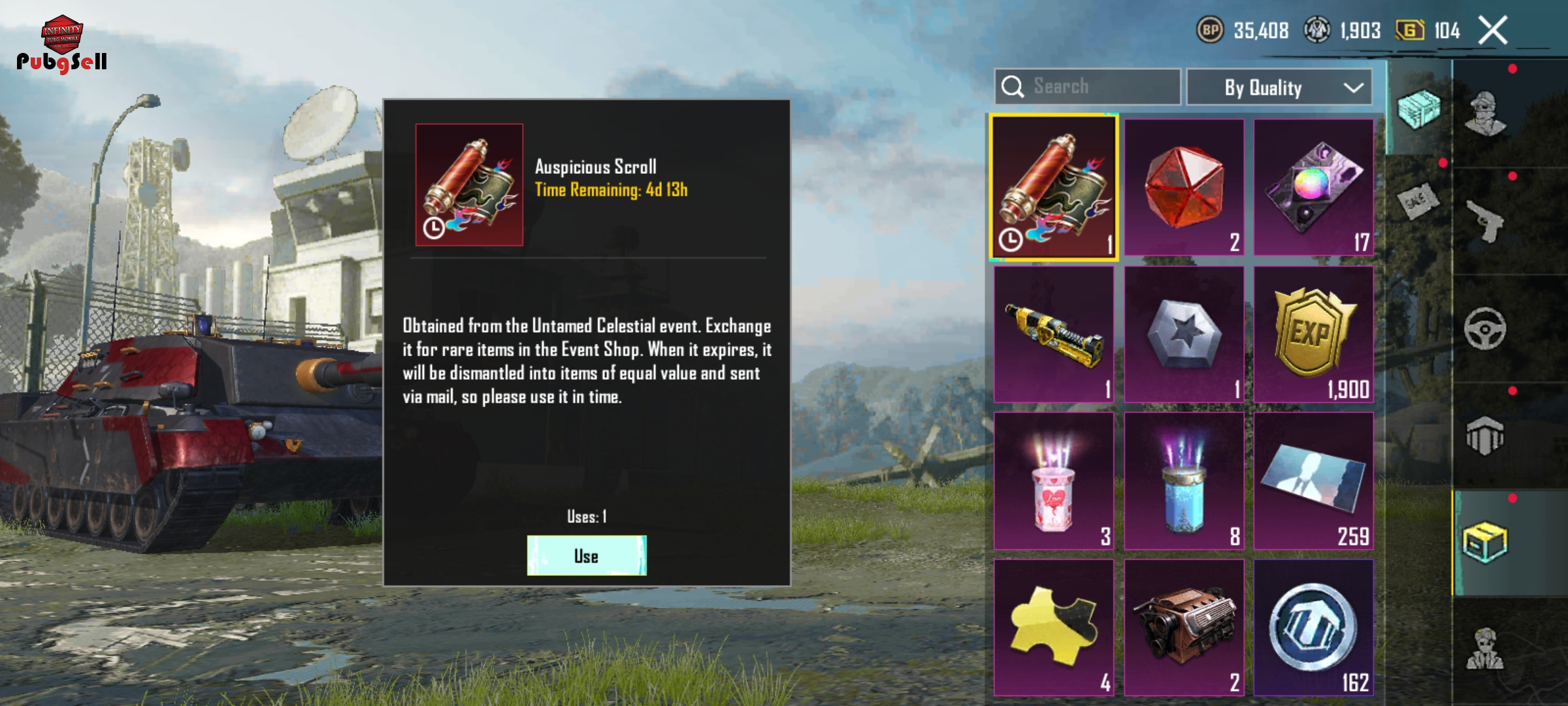Image resolution: width=1568 pixels, height=706 pixels.
Task: Select the rusty engine item
Action: click(1184, 628)
